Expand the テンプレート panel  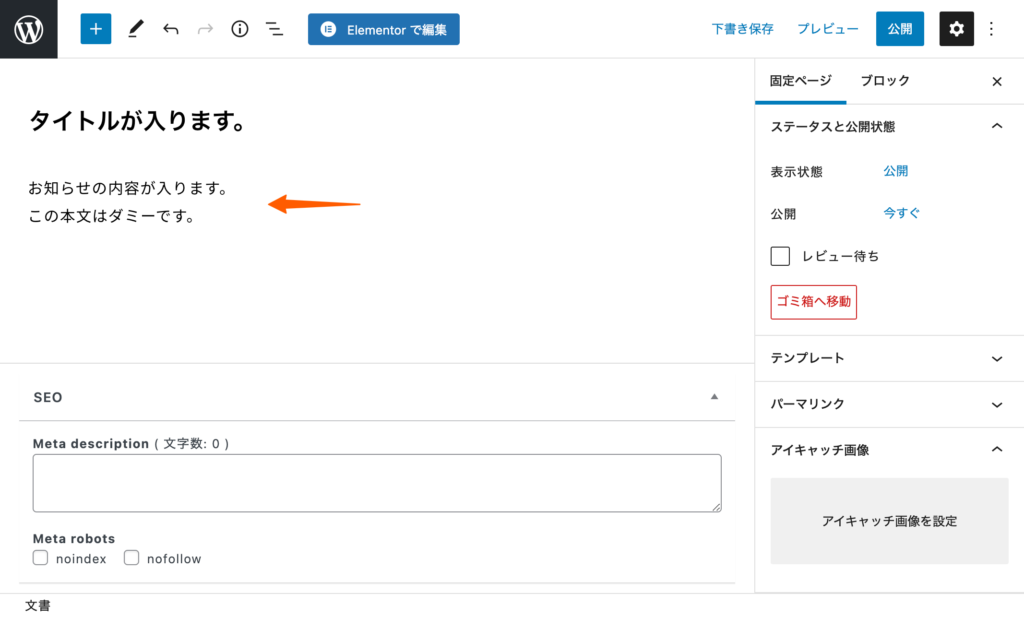pos(885,358)
